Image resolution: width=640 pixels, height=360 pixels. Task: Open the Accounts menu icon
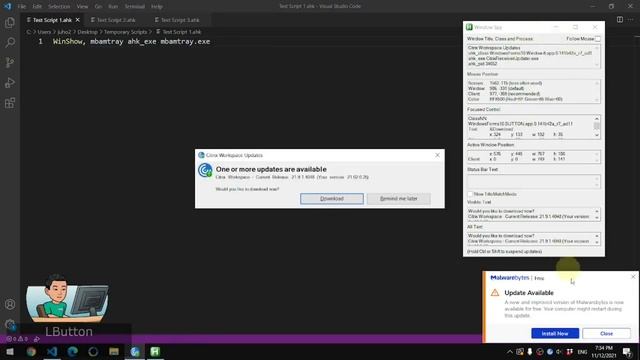(10, 304)
